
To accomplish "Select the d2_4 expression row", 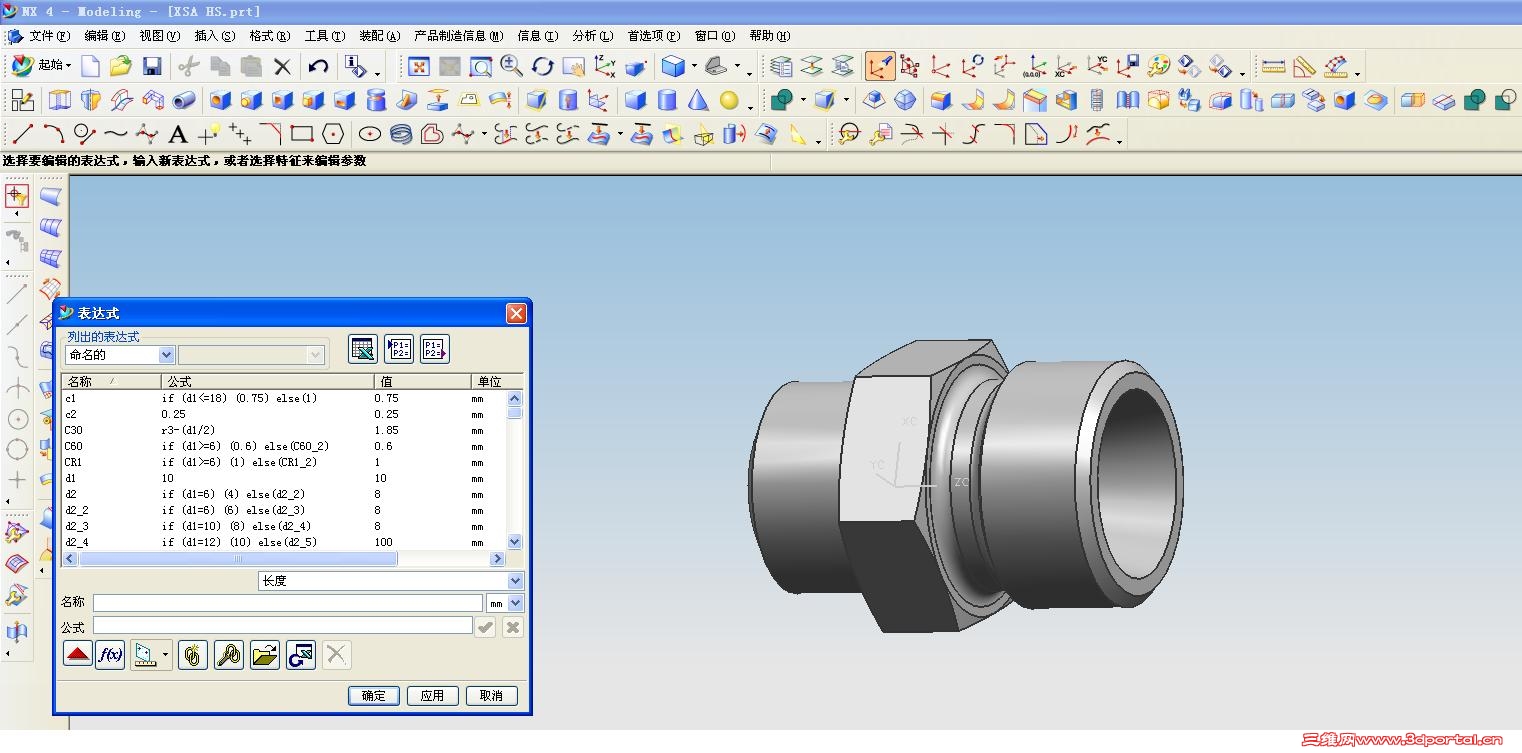I will coord(284,543).
